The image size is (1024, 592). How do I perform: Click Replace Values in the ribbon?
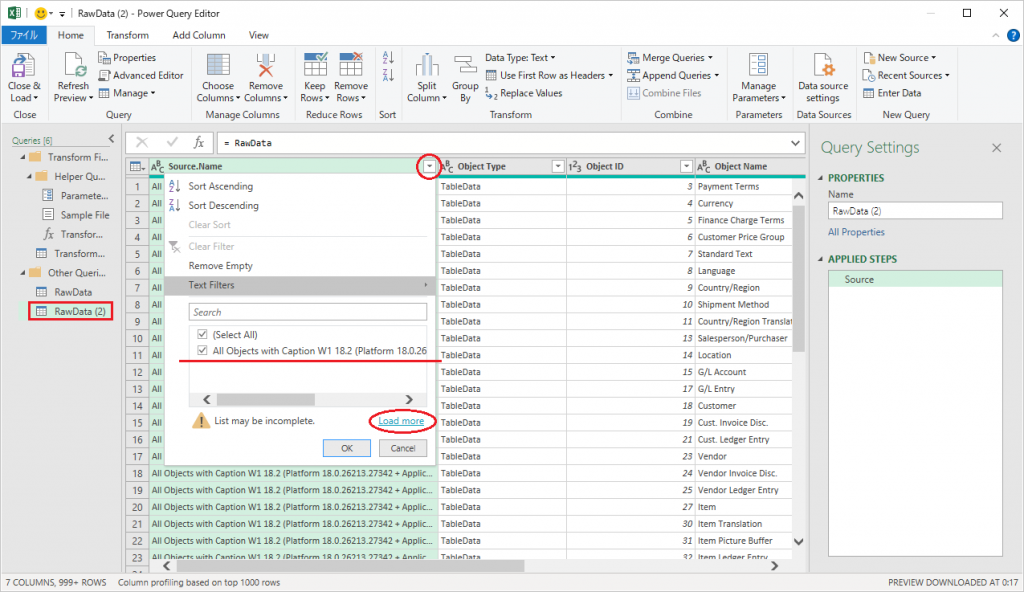point(524,93)
